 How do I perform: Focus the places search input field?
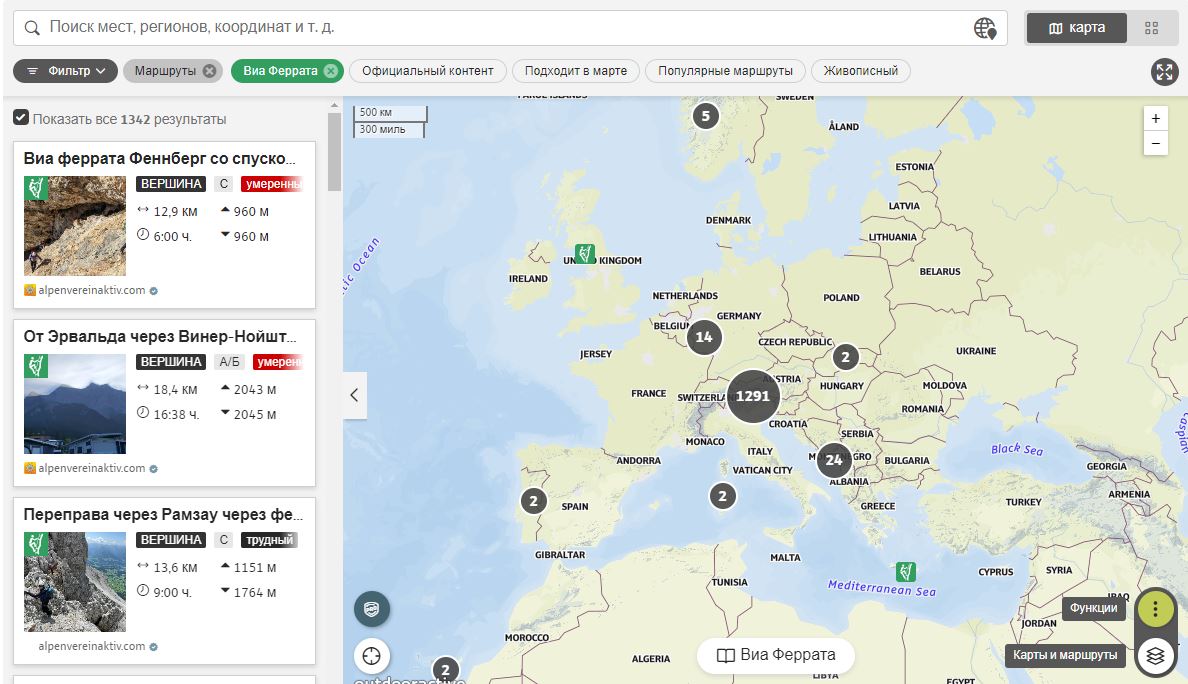[508, 27]
